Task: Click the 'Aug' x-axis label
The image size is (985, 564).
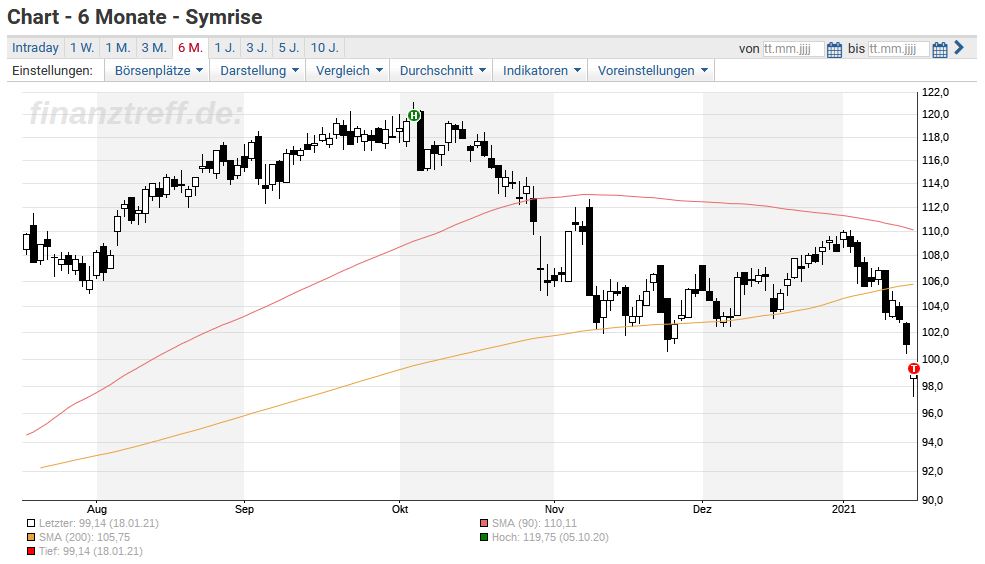Action: pos(97,509)
